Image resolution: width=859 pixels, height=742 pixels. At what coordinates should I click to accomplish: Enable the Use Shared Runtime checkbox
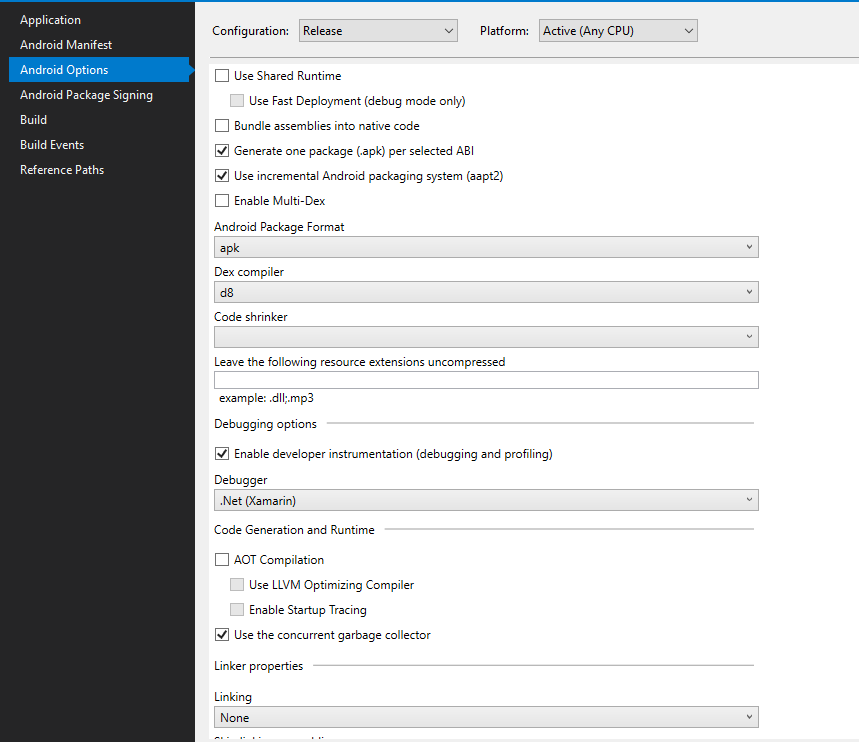pos(222,76)
